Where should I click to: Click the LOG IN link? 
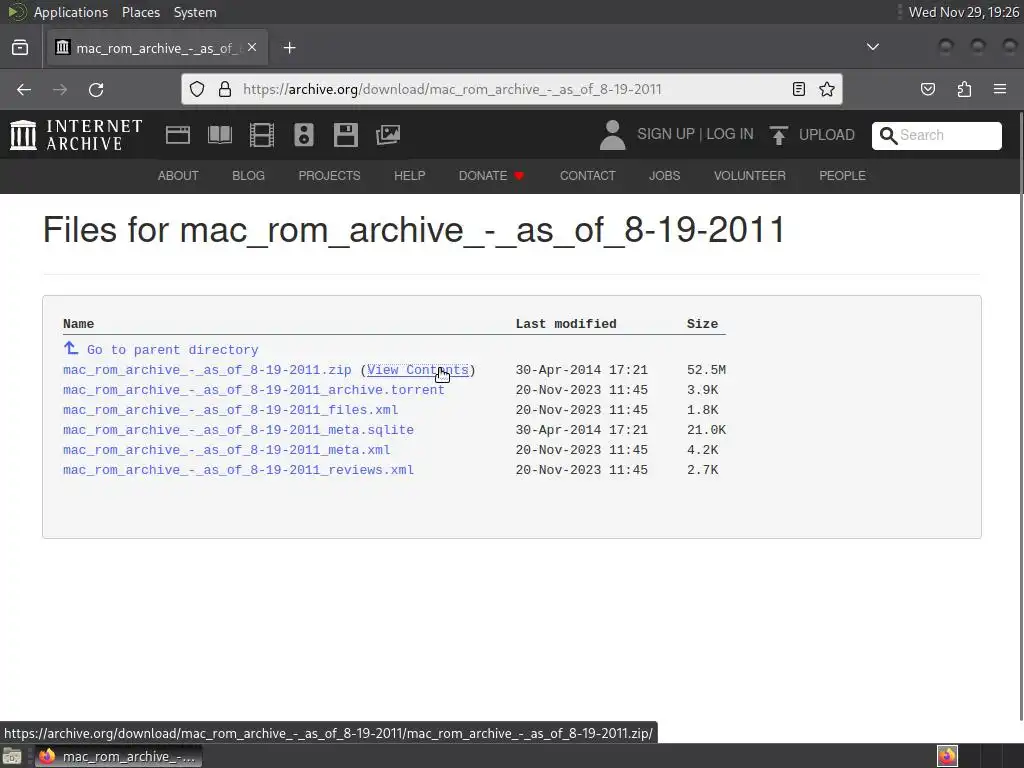729,134
